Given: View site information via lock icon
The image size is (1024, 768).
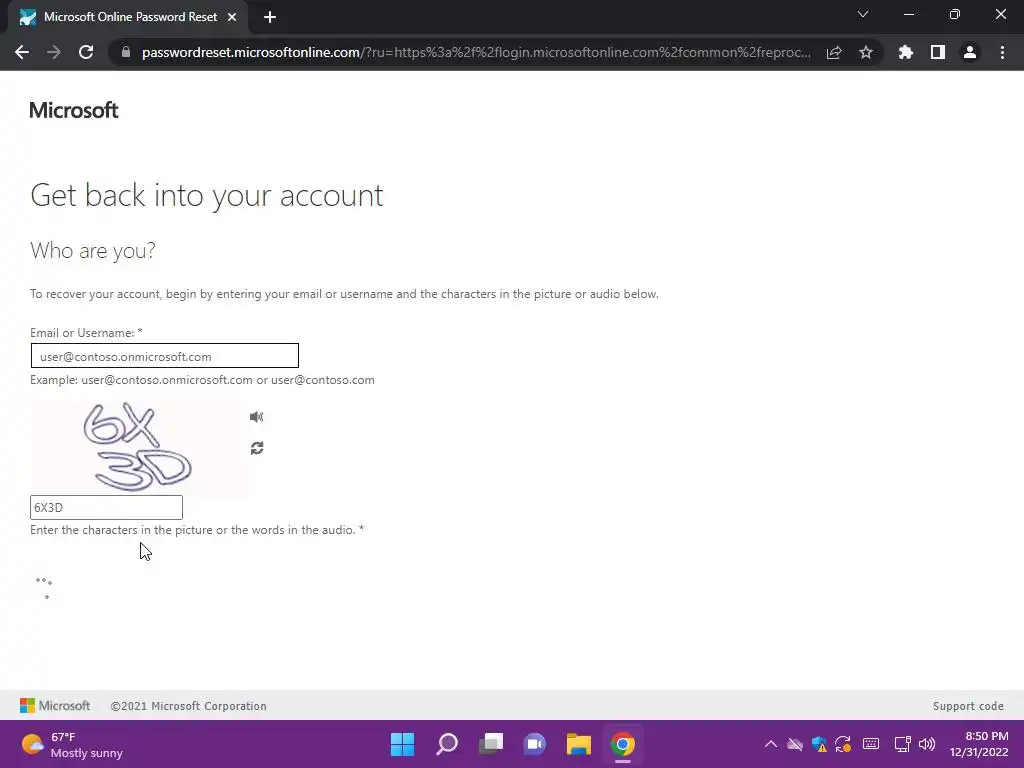Looking at the screenshot, I should [x=126, y=52].
